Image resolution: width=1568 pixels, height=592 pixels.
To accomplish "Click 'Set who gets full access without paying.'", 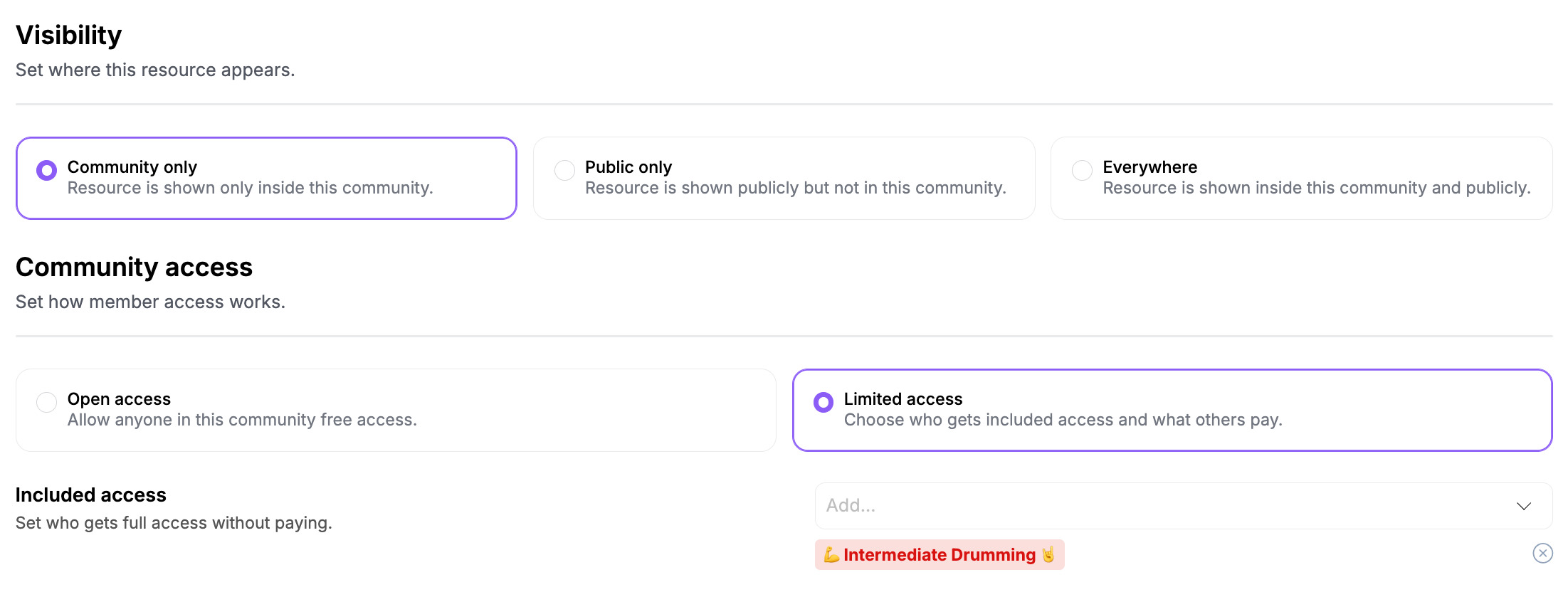I will [x=174, y=523].
